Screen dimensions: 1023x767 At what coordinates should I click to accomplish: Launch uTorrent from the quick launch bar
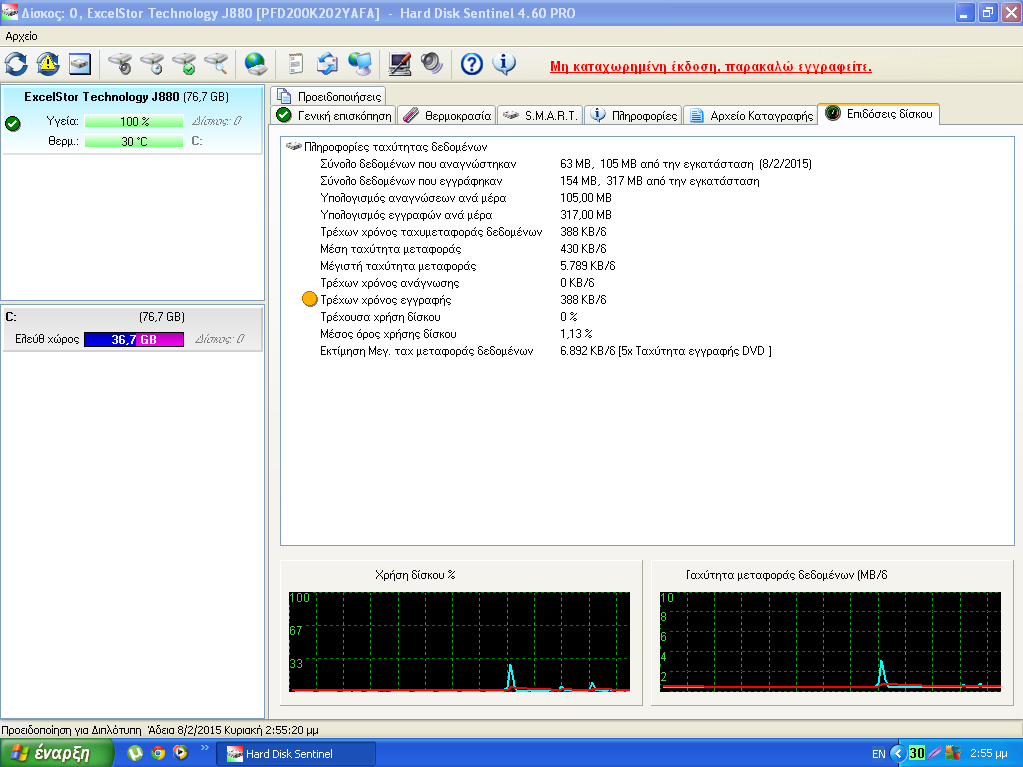tap(135, 753)
